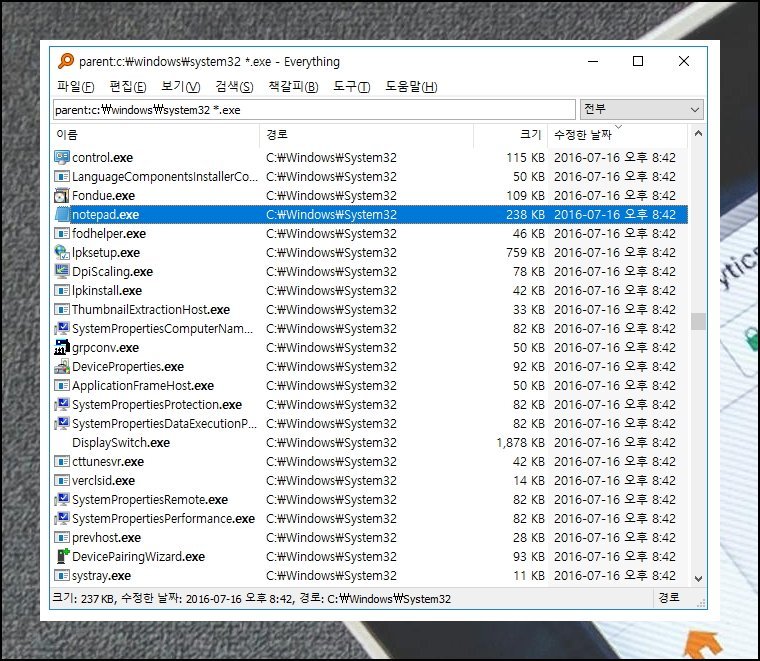Click the DevicePairingWizard.exe icon
Viewport: 760px width, 661px height.
pyautogui.click(x=62, y=556)
